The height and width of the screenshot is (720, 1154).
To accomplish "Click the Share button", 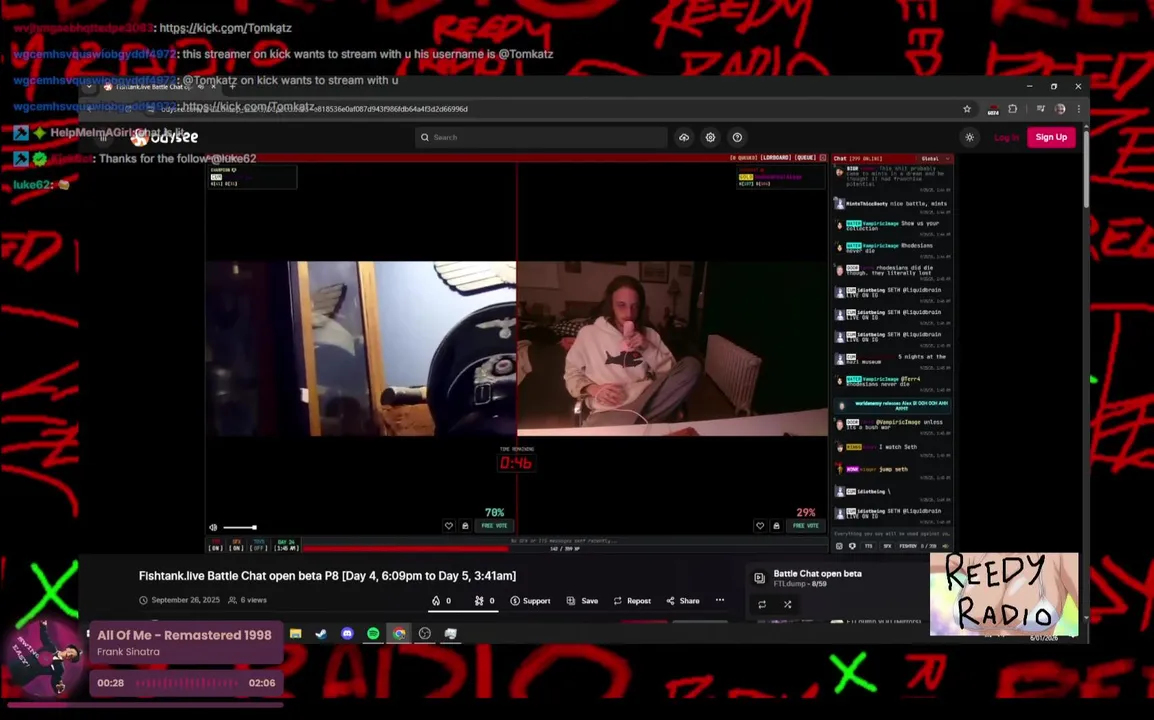I will 683,601.
